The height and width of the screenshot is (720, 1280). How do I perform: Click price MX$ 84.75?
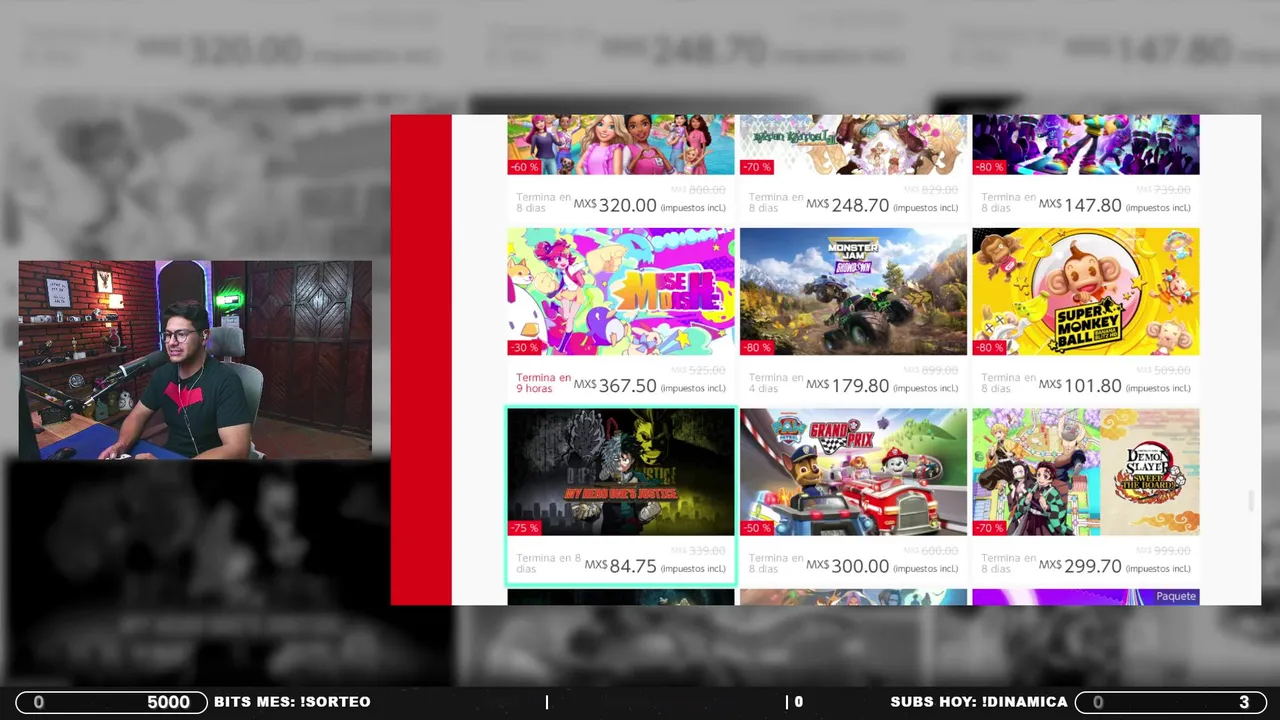pos(621,566)
